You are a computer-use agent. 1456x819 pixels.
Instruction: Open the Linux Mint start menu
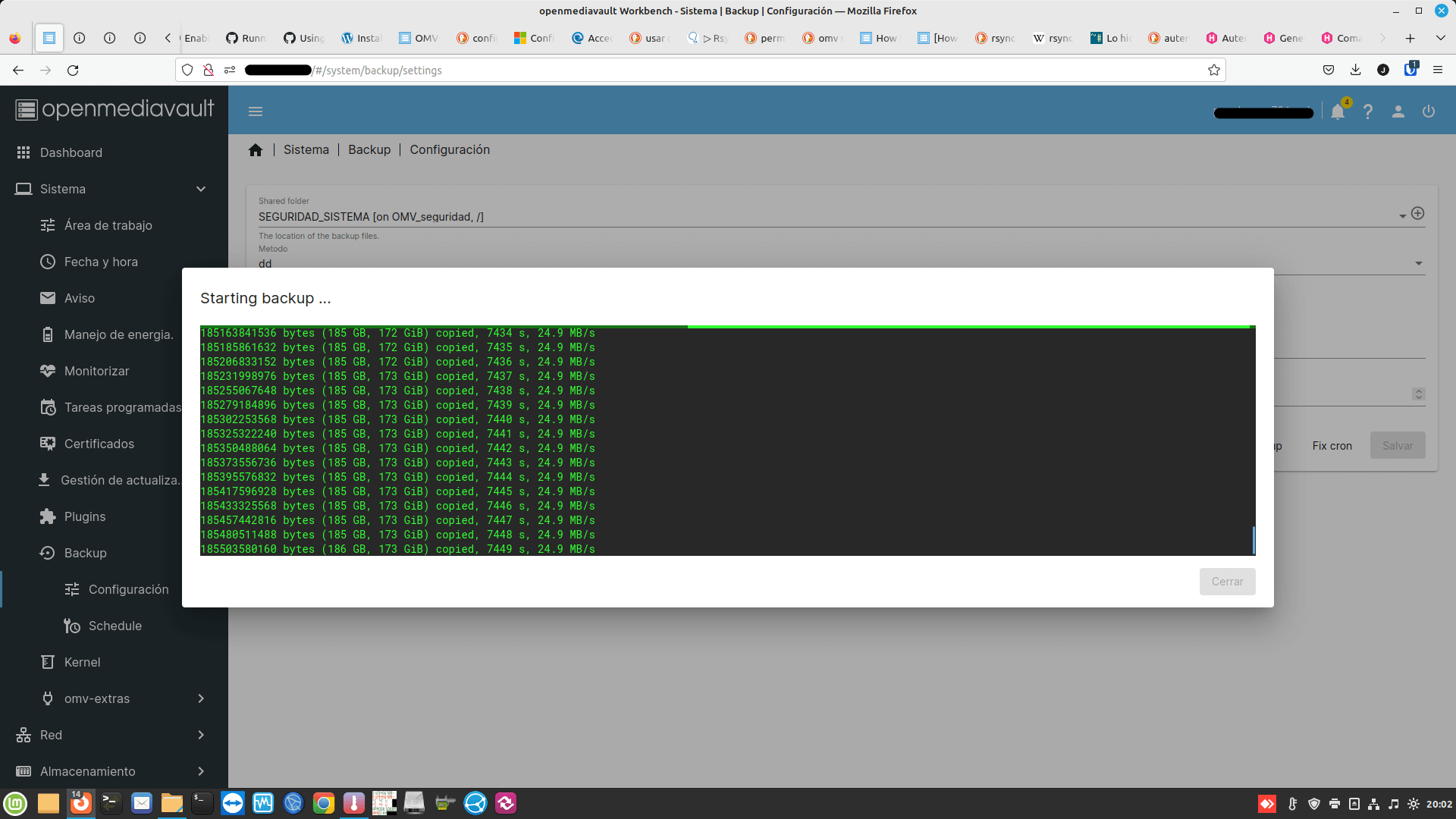(x=15, y=803)
